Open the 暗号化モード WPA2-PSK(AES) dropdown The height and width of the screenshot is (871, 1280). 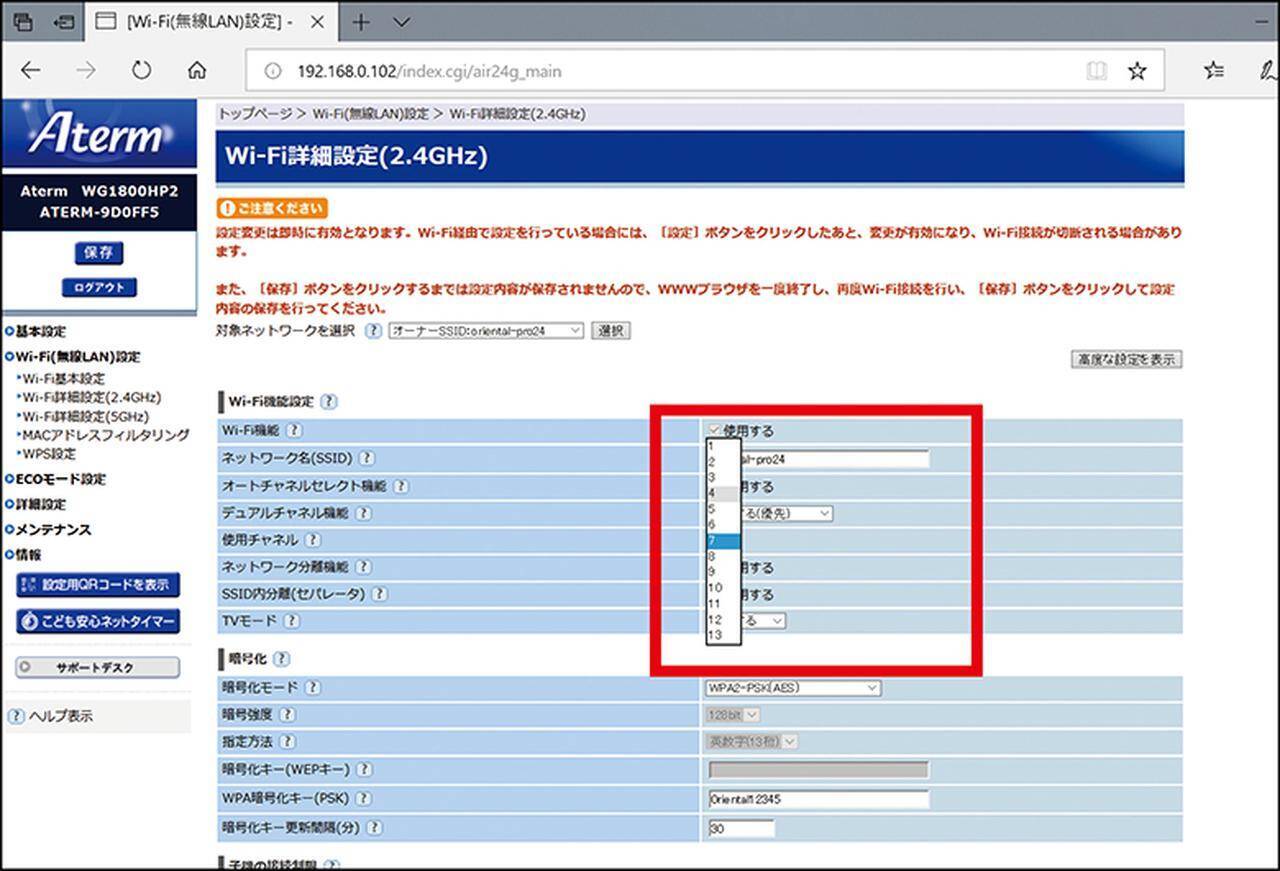(x=793, y=688)
